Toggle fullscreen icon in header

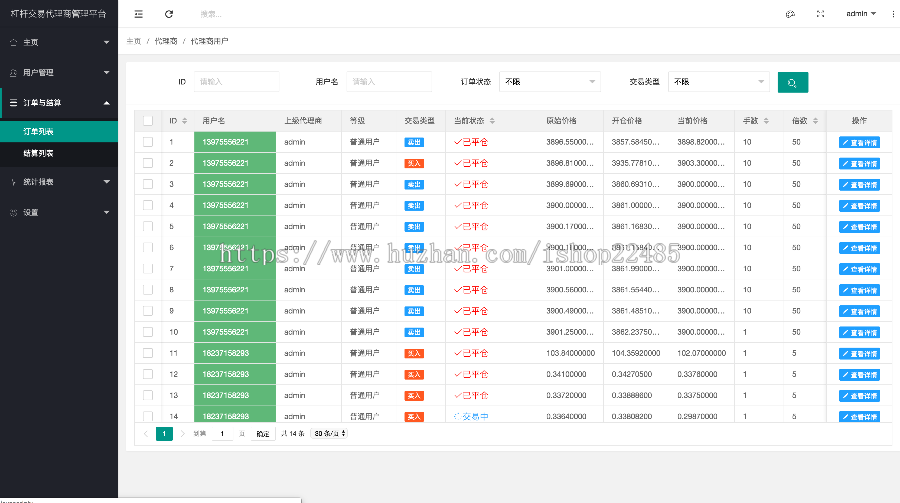pos(820,14)
